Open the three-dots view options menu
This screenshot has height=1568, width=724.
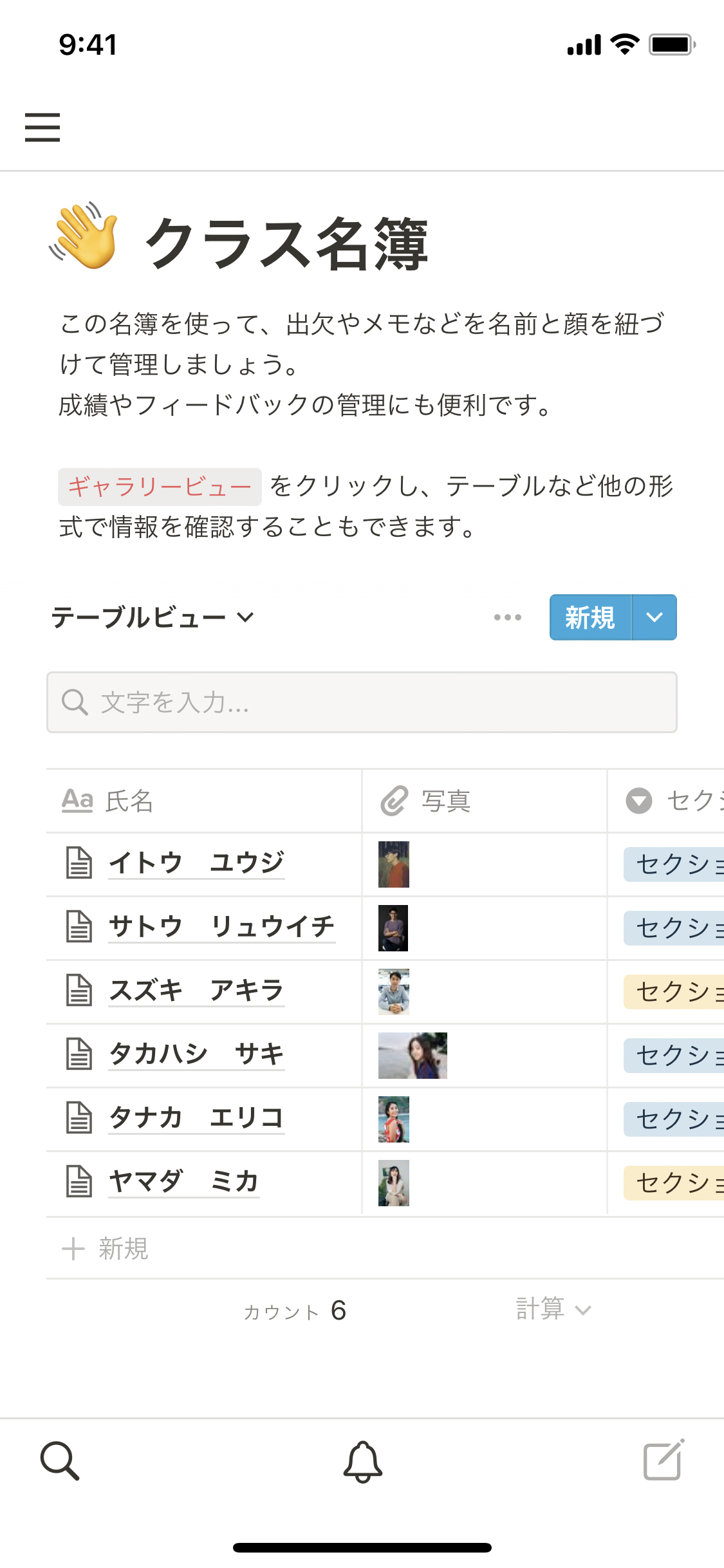[x=507, y=617]
